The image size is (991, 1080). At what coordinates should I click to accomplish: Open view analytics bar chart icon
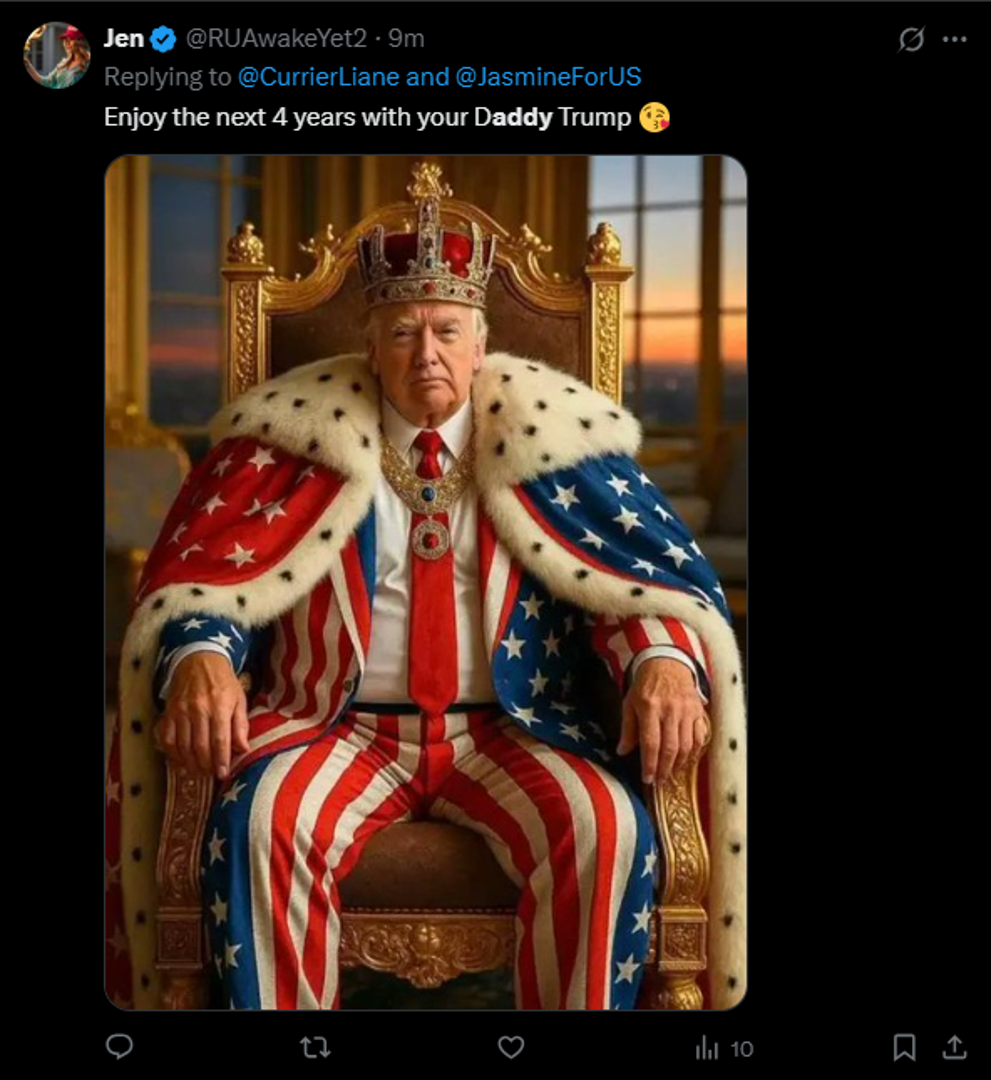(x=707, y=1048)
